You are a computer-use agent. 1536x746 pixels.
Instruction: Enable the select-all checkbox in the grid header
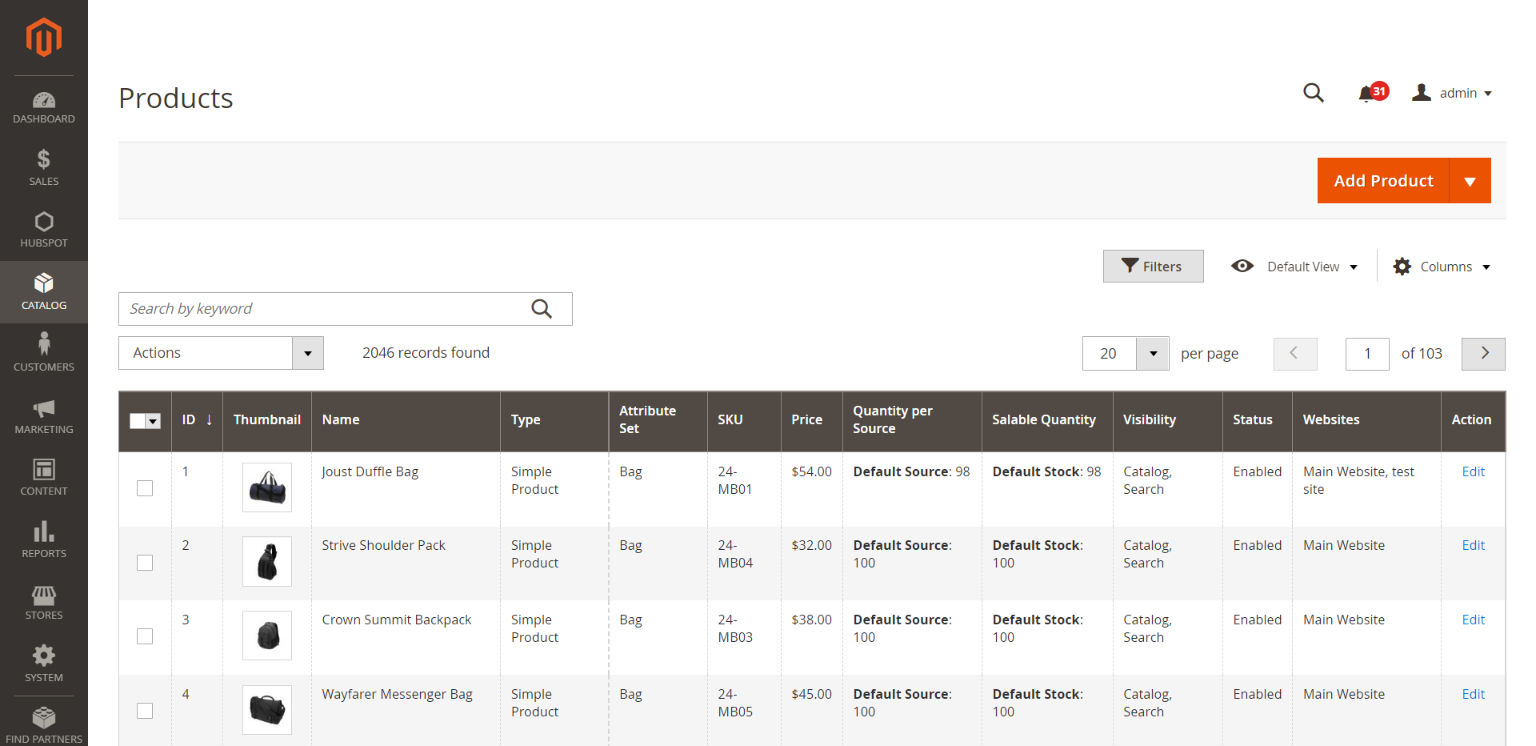(139, 421)
